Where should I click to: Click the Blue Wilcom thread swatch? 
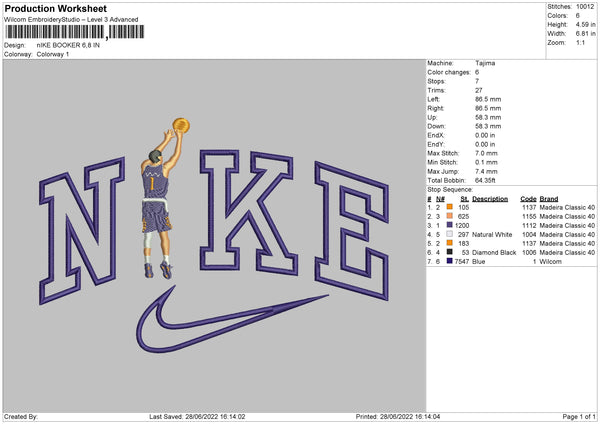[x=450, y=261]
